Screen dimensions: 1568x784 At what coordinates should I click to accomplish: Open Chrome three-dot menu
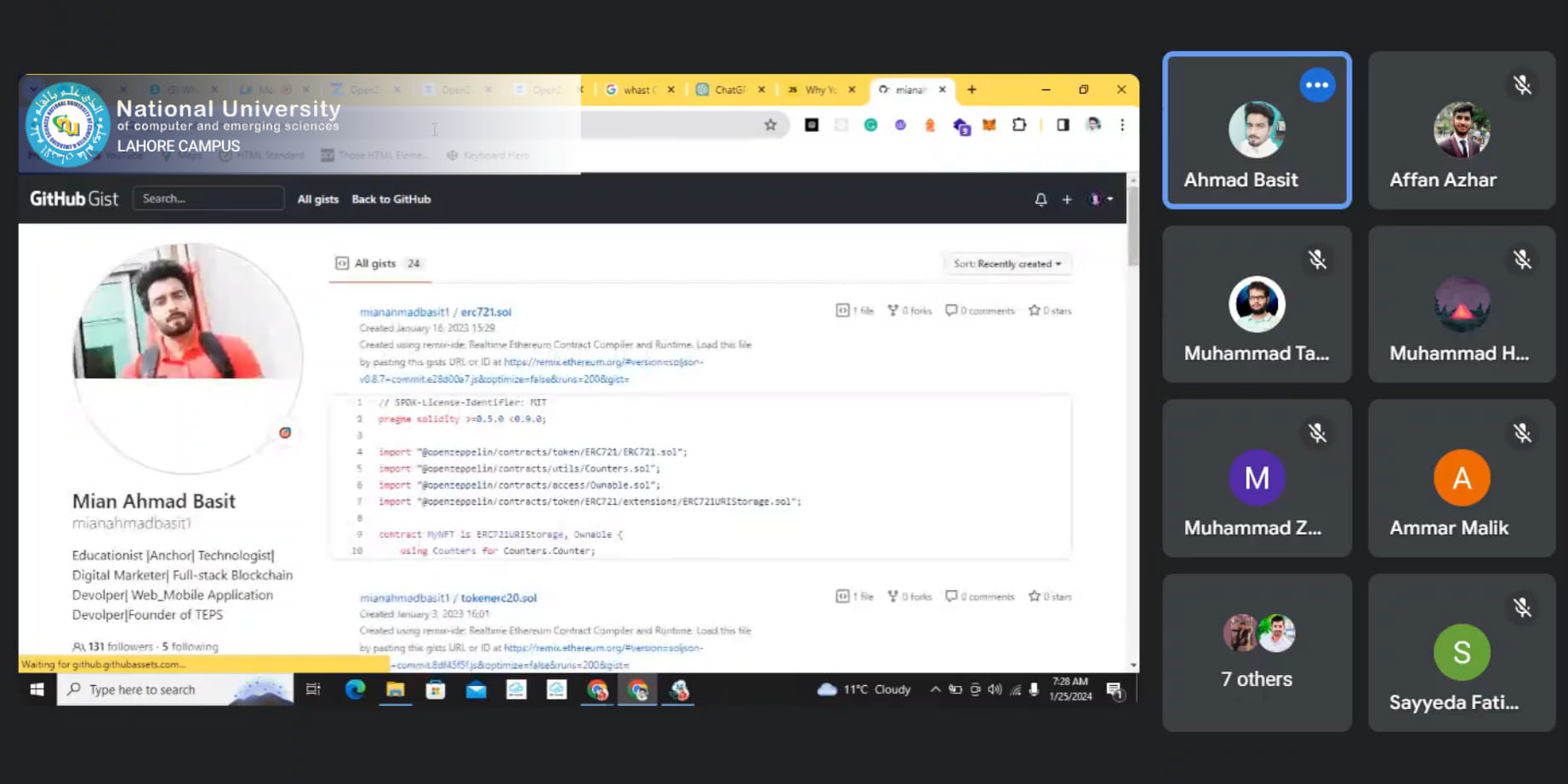click(x=1122, y=125)
